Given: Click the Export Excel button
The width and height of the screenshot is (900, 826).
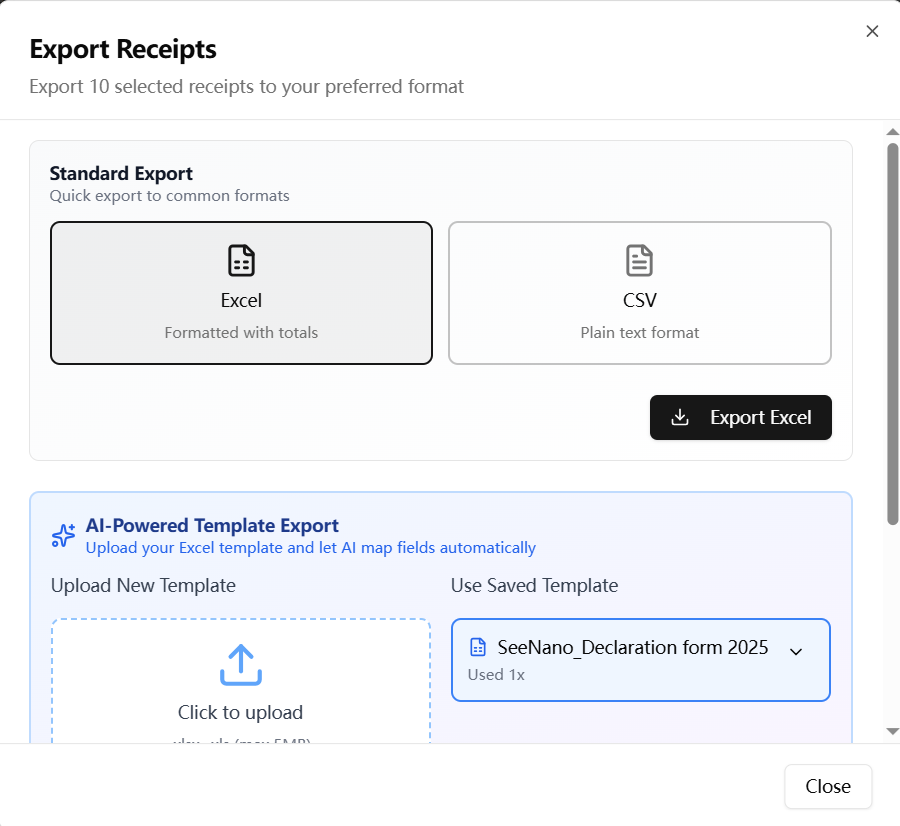Looking at the screenshot, I should (740, 418).
